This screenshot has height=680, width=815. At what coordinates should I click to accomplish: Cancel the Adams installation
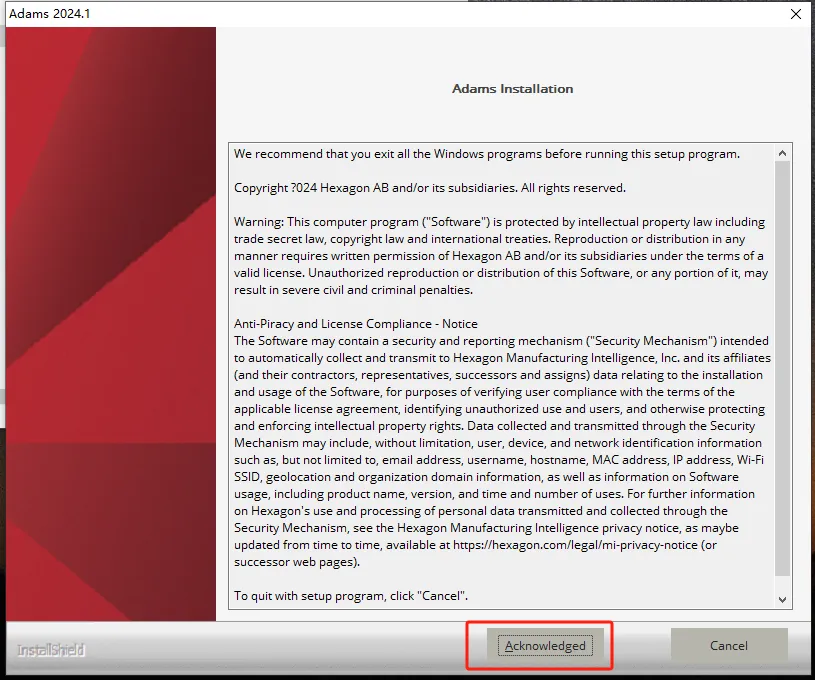[729, 645]
